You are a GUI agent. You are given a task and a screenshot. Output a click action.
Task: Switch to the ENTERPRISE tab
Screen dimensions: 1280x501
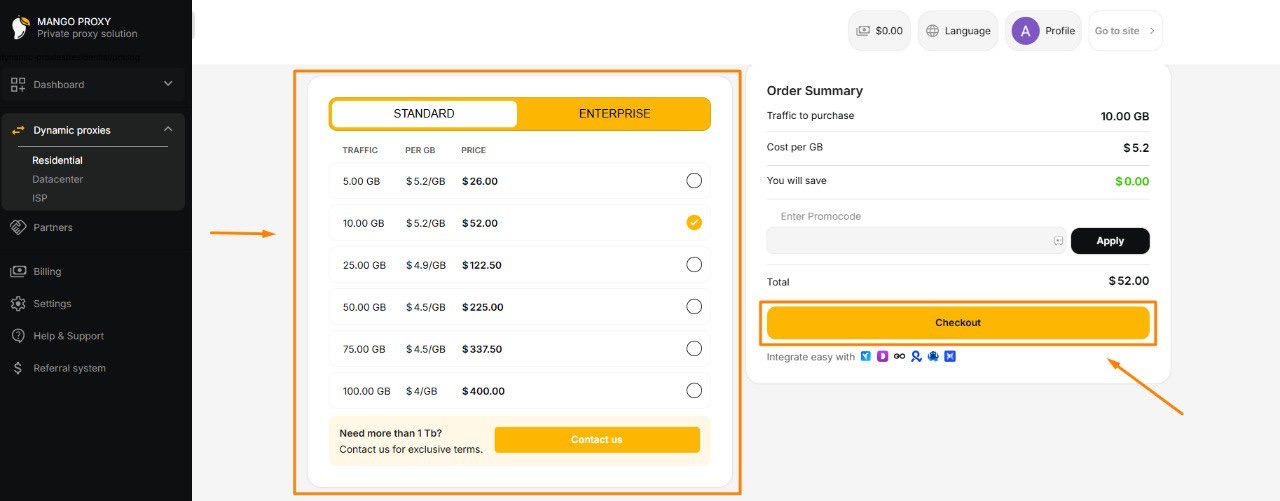click(614, 114)
